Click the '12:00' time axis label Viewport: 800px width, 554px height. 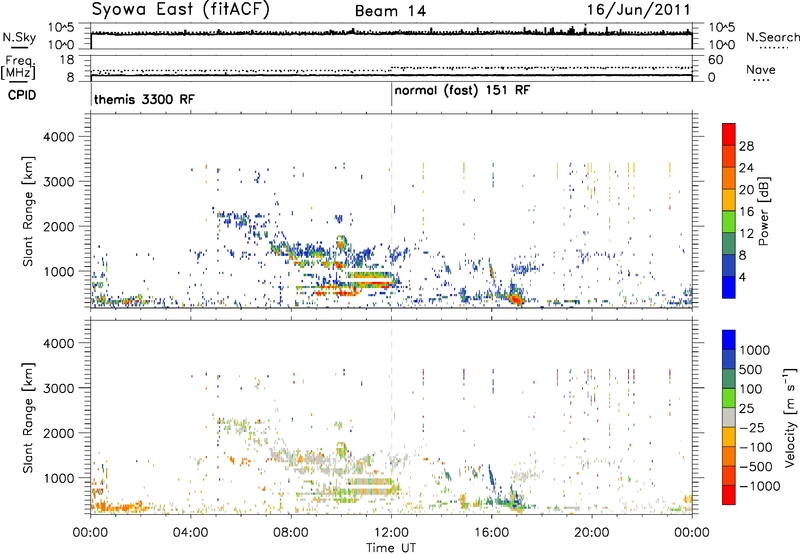pos(391,533)
